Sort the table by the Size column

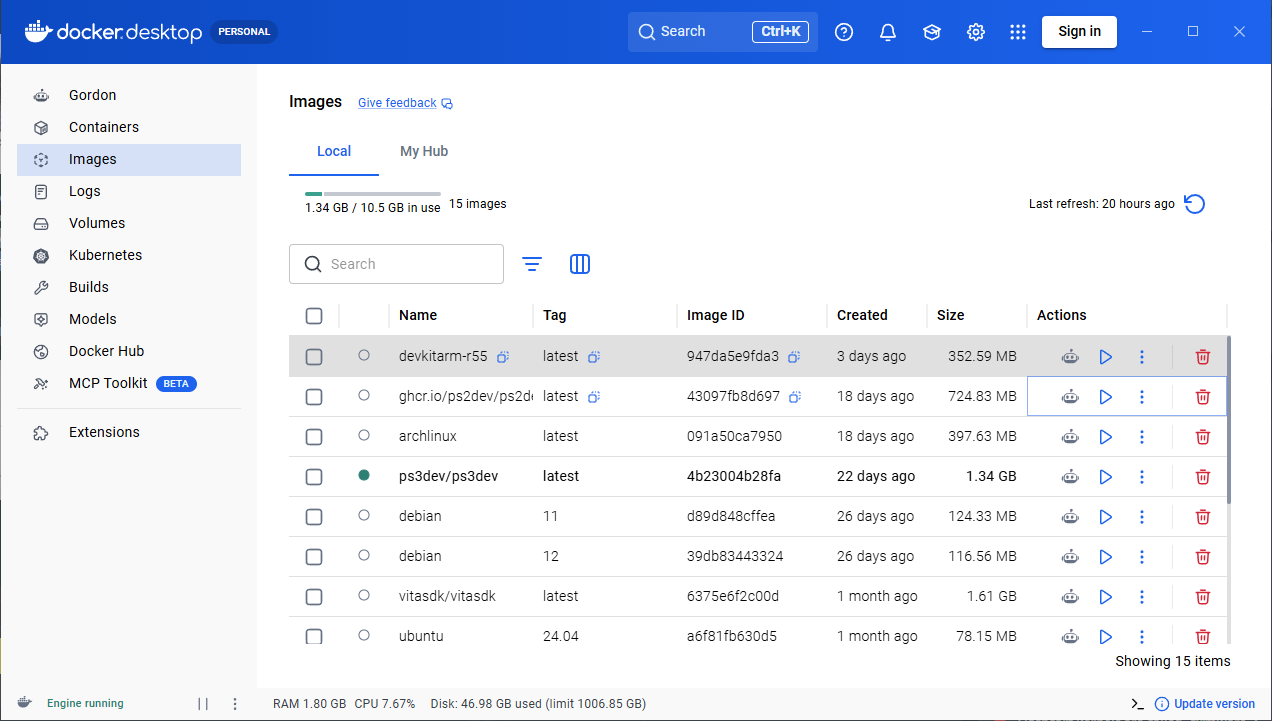click(x=950, y=315)
